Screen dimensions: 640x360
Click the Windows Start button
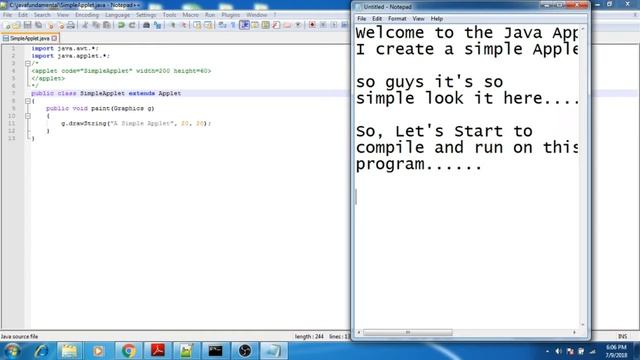(x=12, y=351)
